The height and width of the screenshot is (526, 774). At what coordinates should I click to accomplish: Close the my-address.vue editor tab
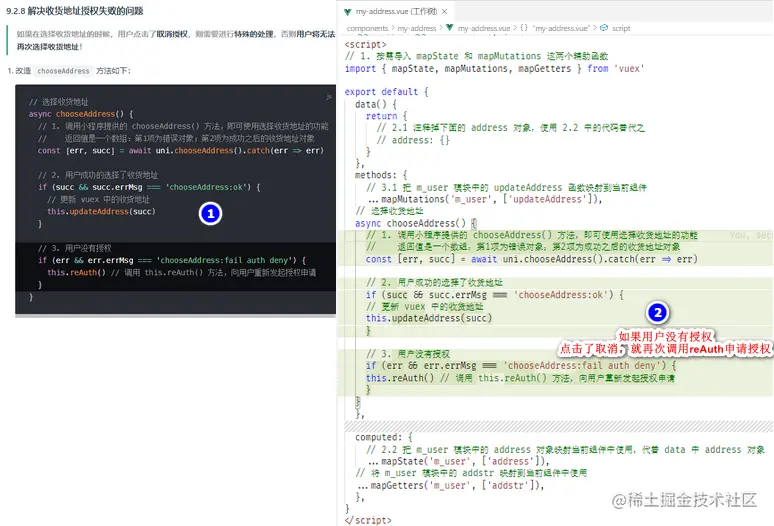coord(444,11)
